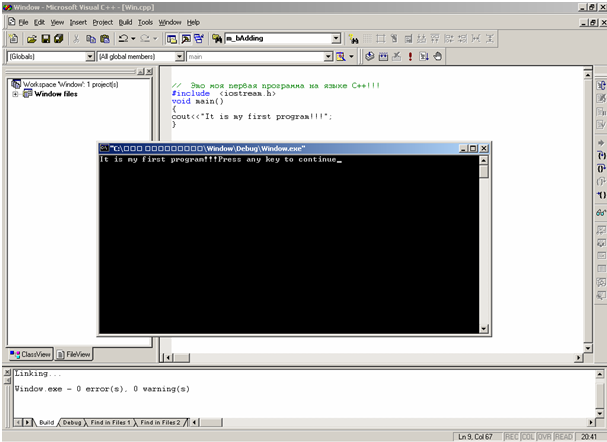This screenshot has height=442, width=607.
Task: Open the m_bAdding find combo box
Action: (336, 39)
